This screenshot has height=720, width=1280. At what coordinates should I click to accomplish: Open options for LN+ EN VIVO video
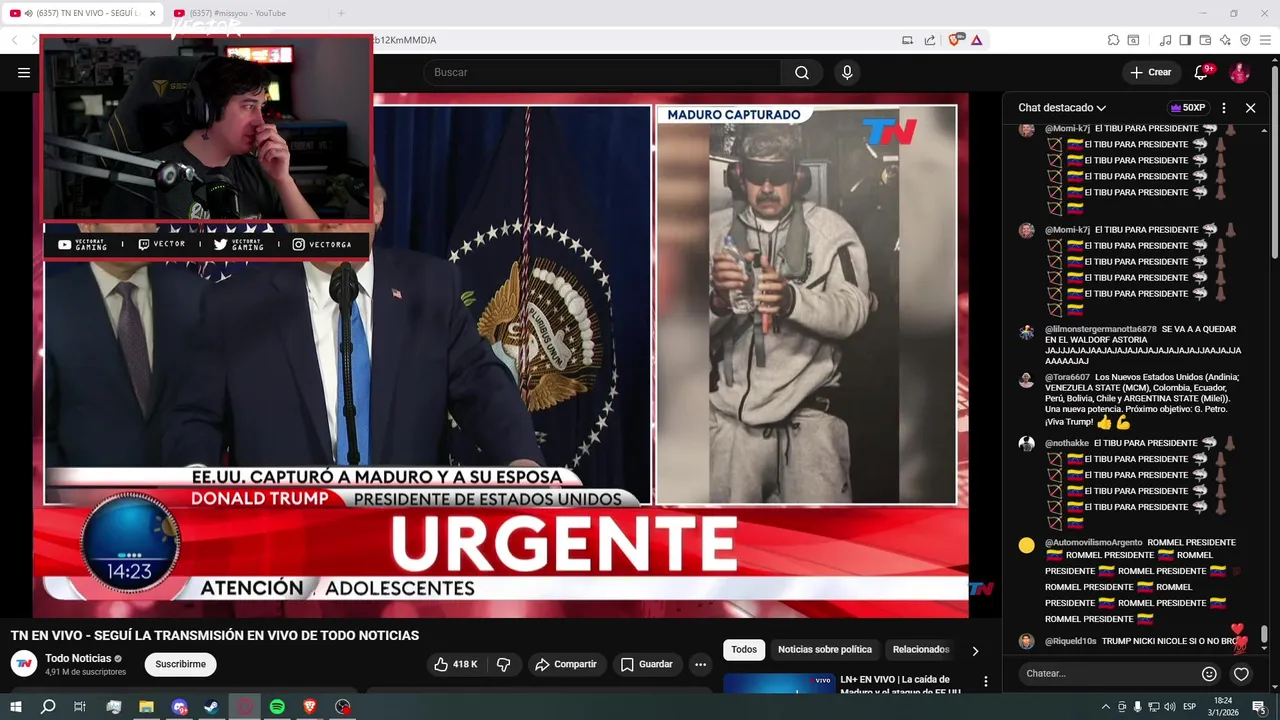tap(985, 681)
